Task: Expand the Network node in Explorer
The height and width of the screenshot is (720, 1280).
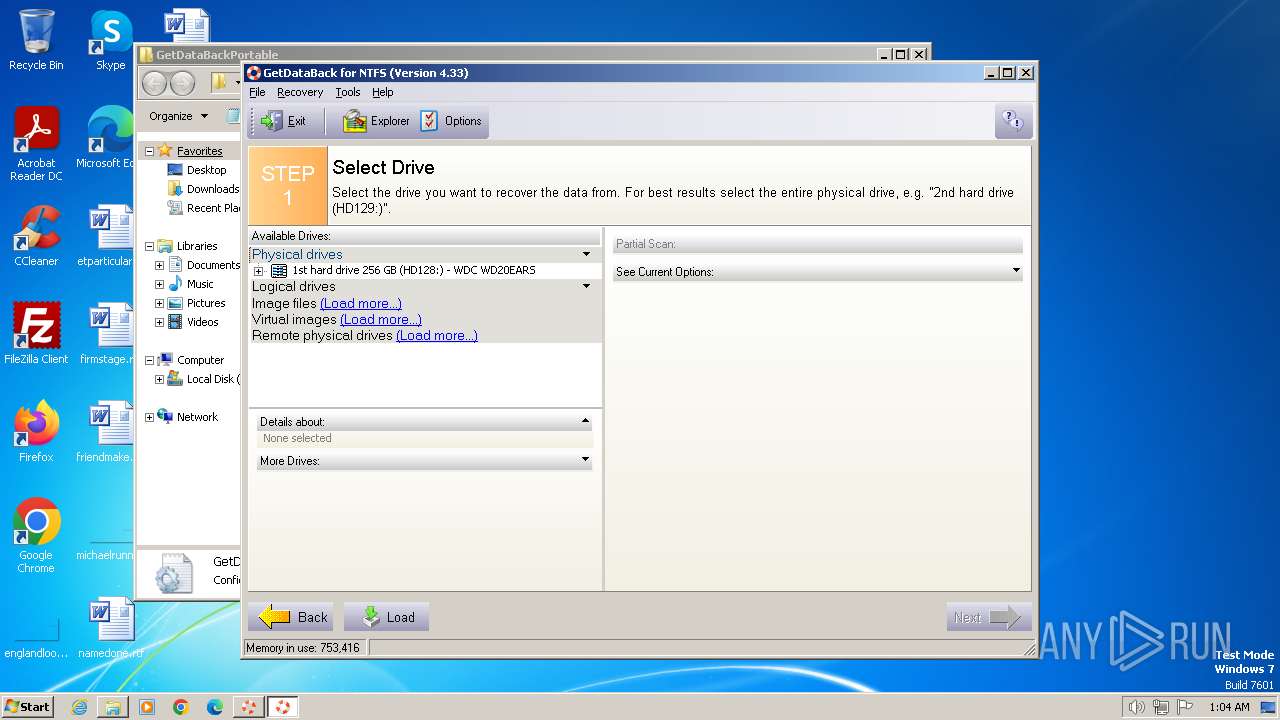Action: pos(149,417)
